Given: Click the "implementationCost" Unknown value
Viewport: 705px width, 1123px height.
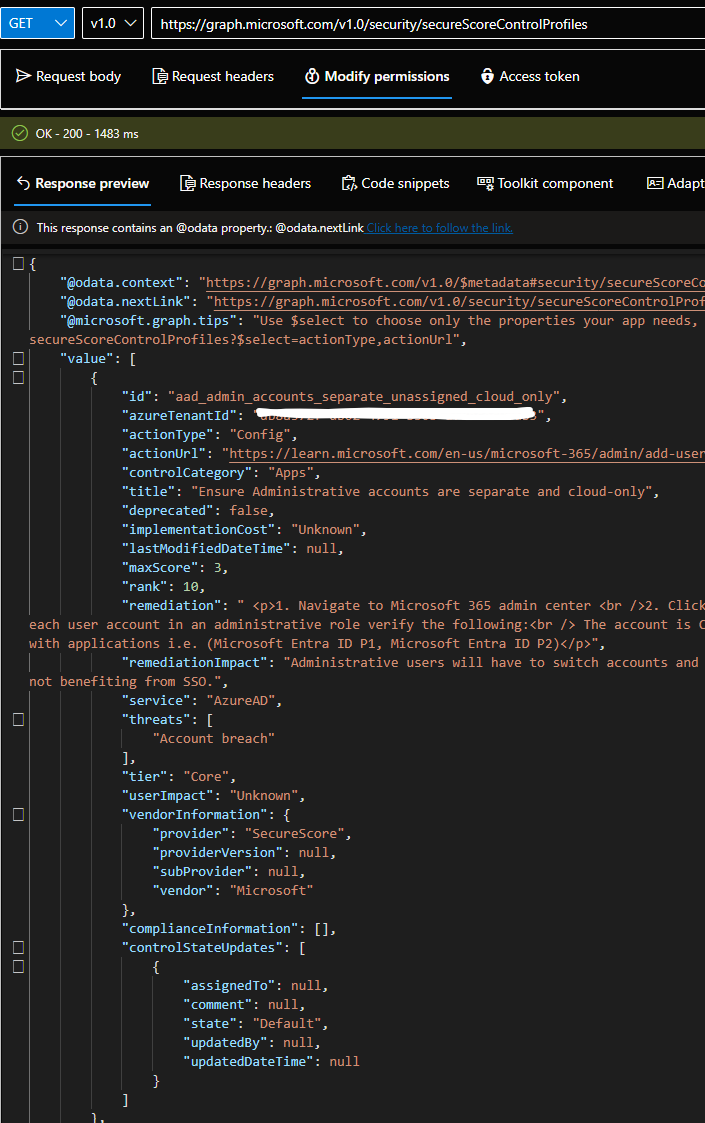Looking at the screenshot, I should tap(325, 529).
